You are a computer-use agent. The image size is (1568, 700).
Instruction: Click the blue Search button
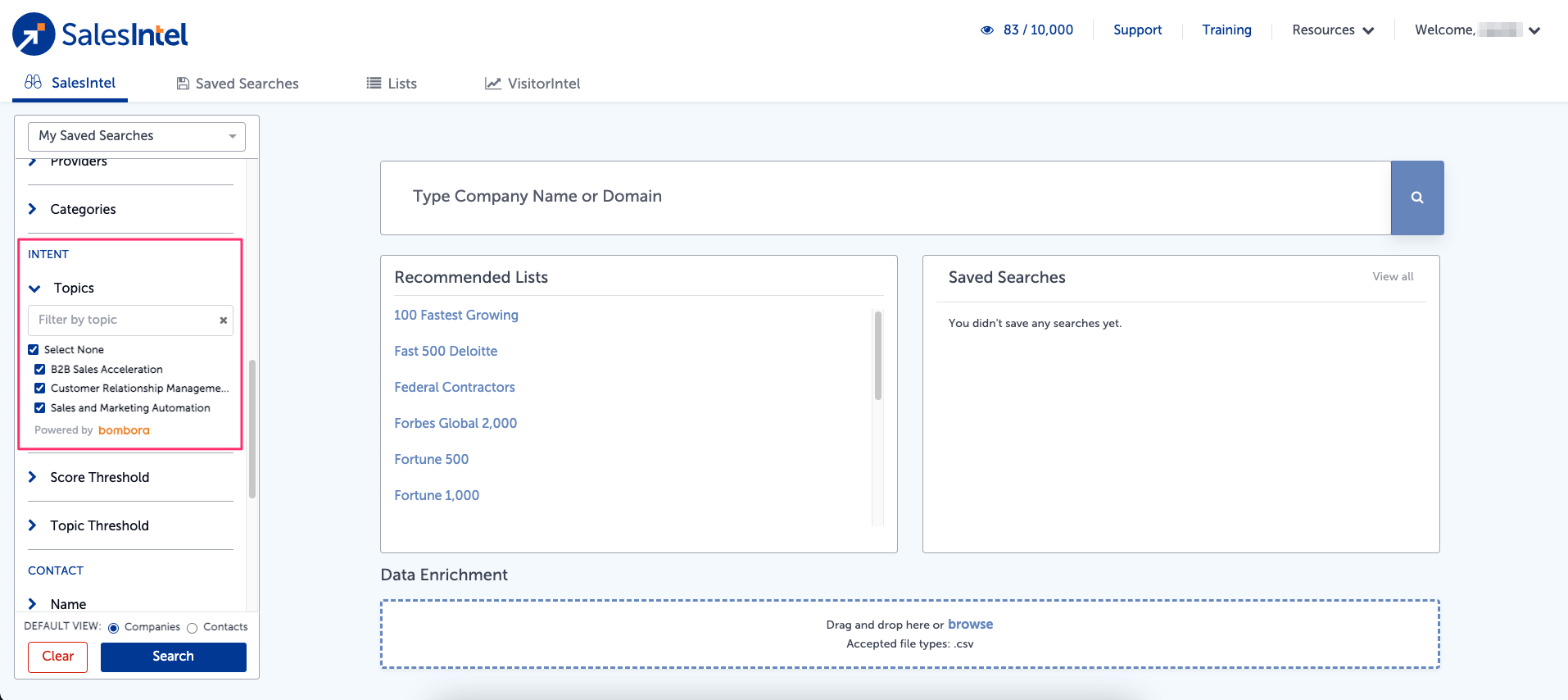pos(174,657)
